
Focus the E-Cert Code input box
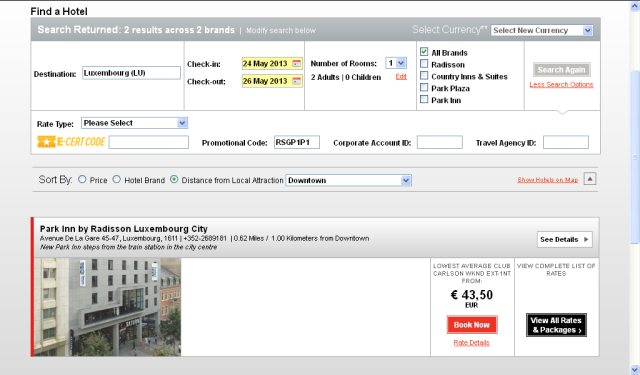pos(149,142)
